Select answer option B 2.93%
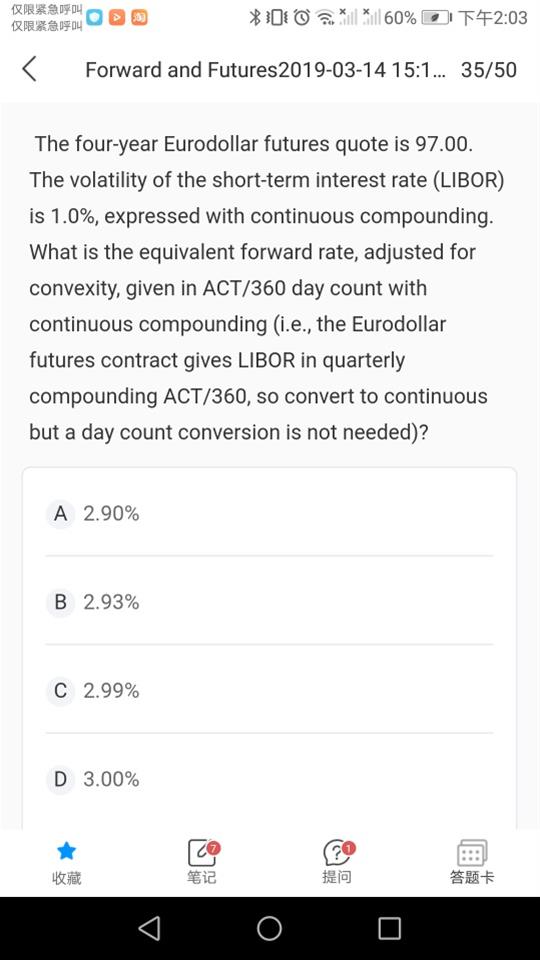This screenshot has height=960, width=540. point(269,602)
